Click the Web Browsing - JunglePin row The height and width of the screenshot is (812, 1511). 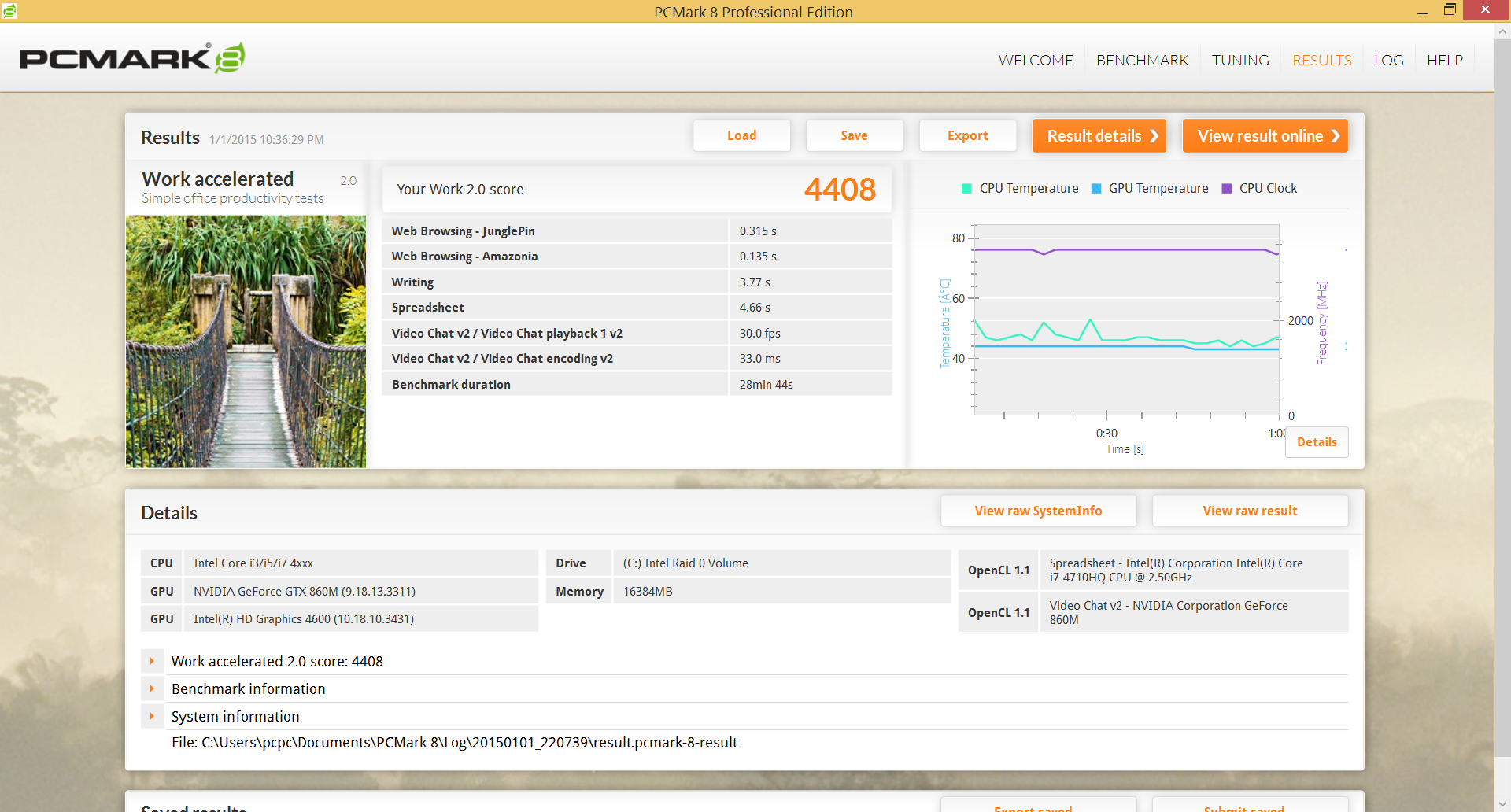click(637, 231)
